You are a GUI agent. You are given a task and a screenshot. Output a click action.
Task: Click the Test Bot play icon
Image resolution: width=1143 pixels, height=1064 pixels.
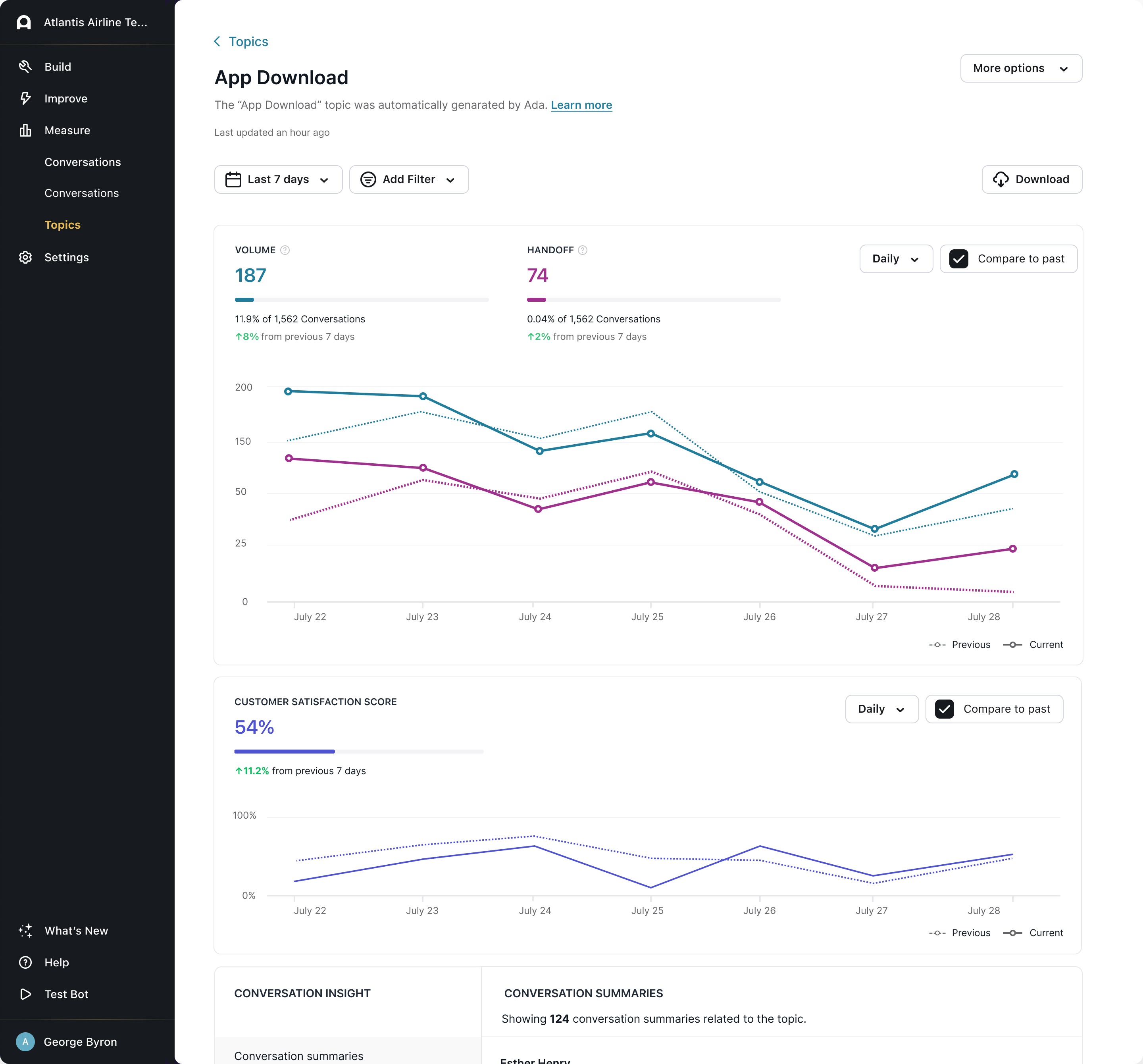(25, 994)
